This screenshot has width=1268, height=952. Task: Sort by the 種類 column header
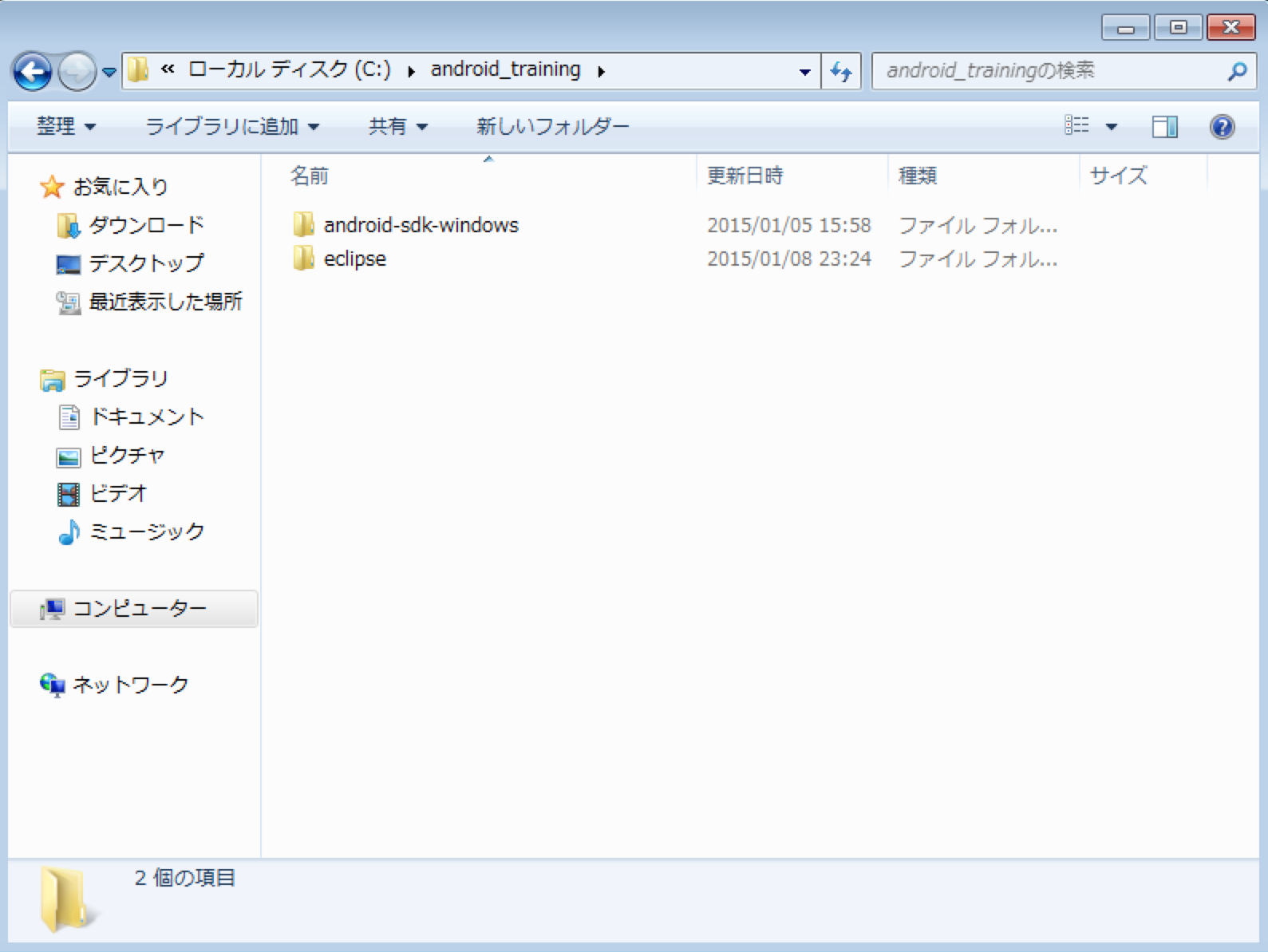[917, 176]
